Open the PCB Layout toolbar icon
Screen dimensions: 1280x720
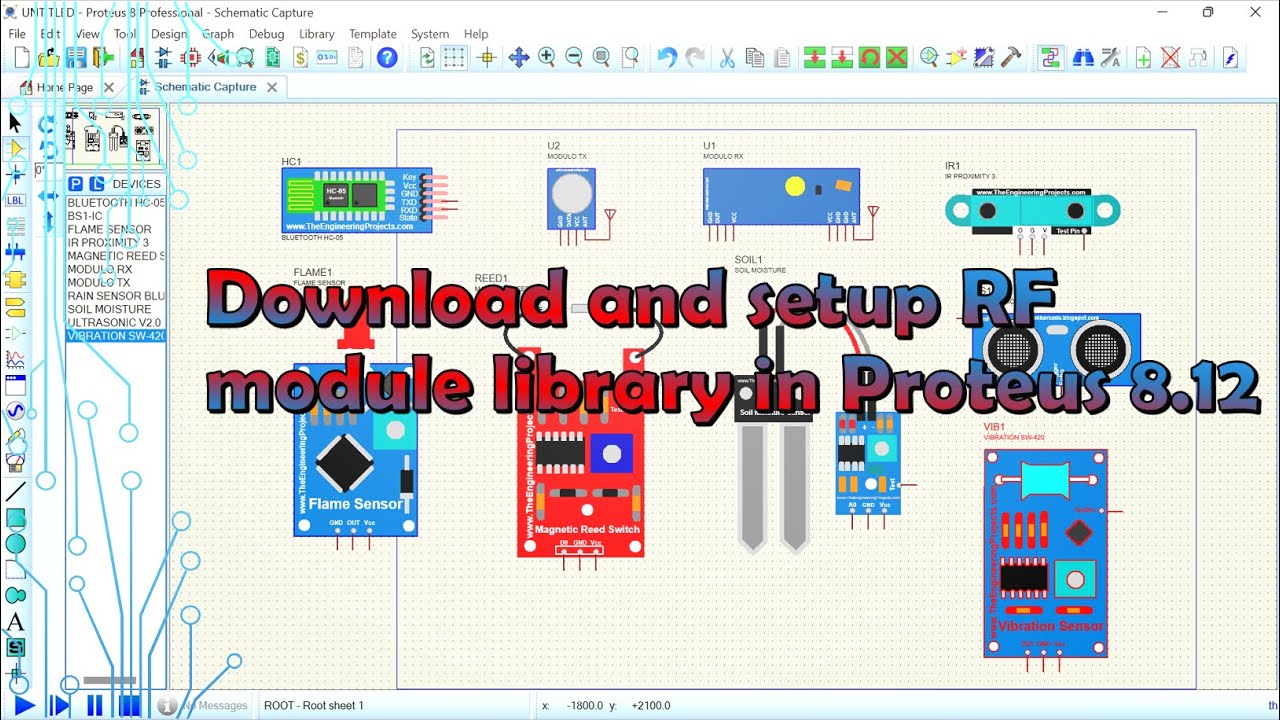190,58
